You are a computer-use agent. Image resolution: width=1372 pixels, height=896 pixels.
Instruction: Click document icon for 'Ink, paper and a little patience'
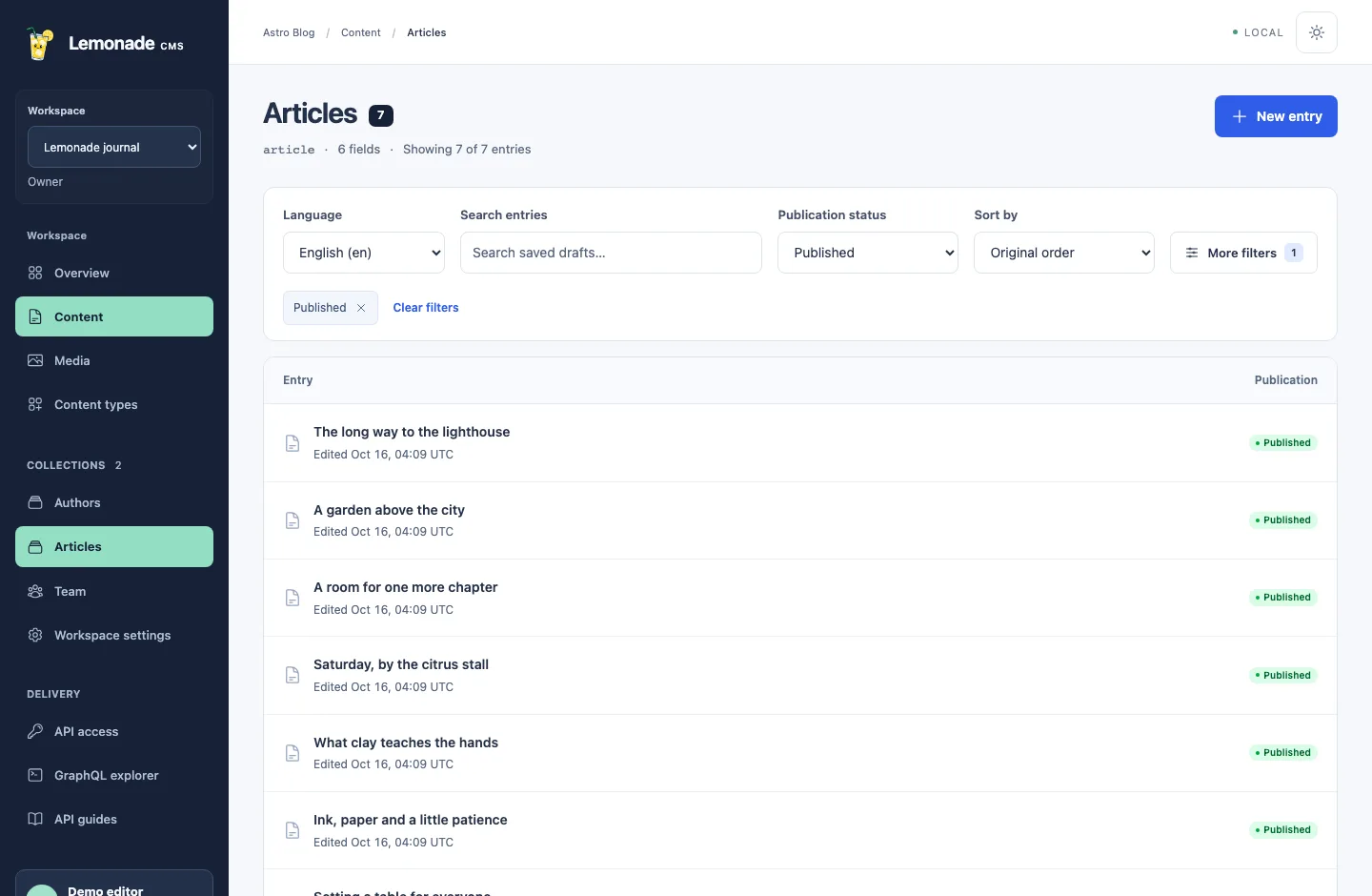[293, 830]
